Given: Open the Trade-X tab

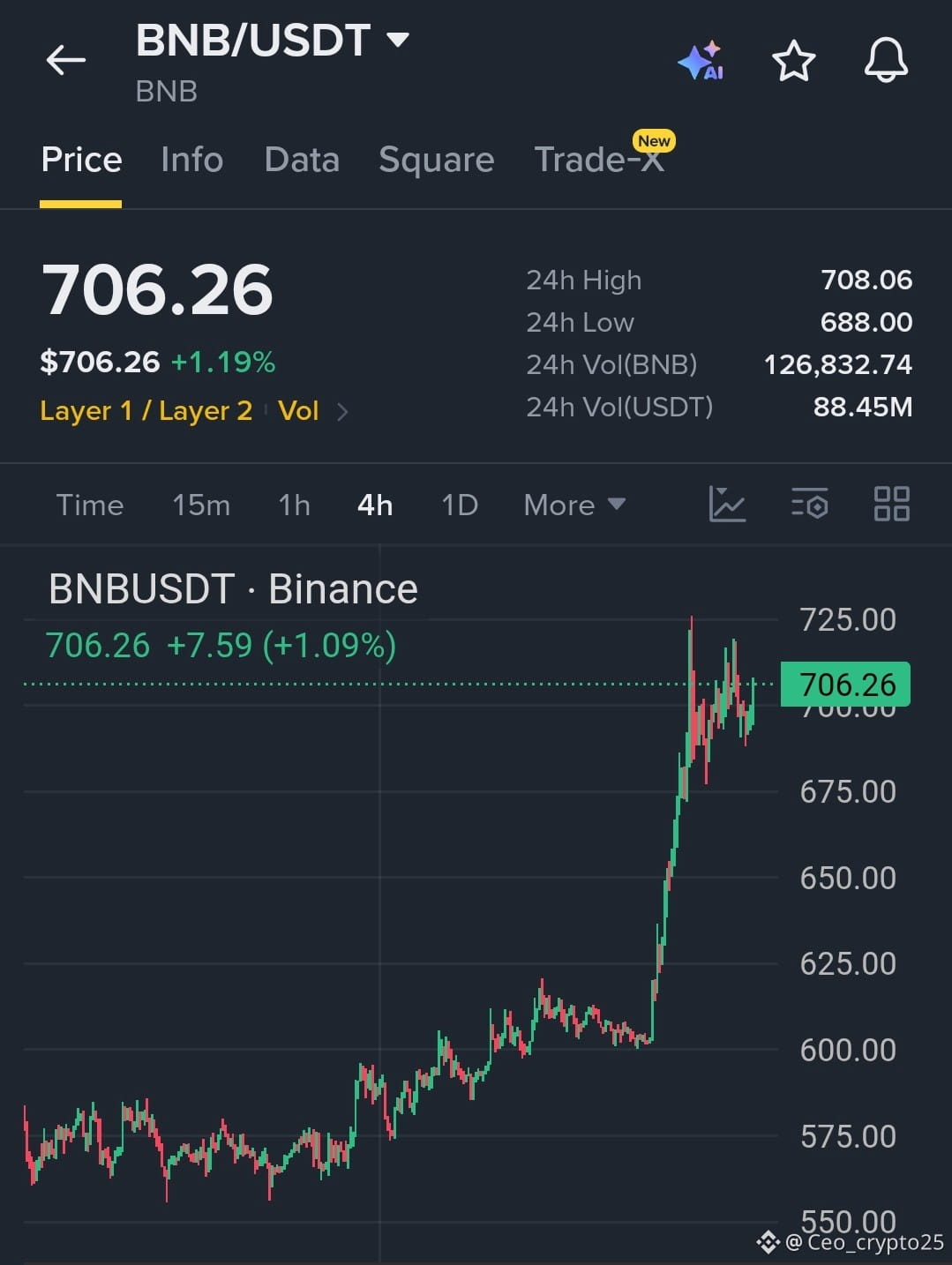Looking at the screenshot, I should coord(599,160).
